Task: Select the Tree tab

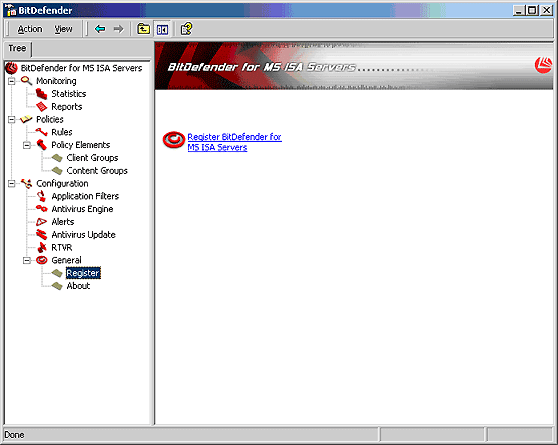Action: pos(17,48)
